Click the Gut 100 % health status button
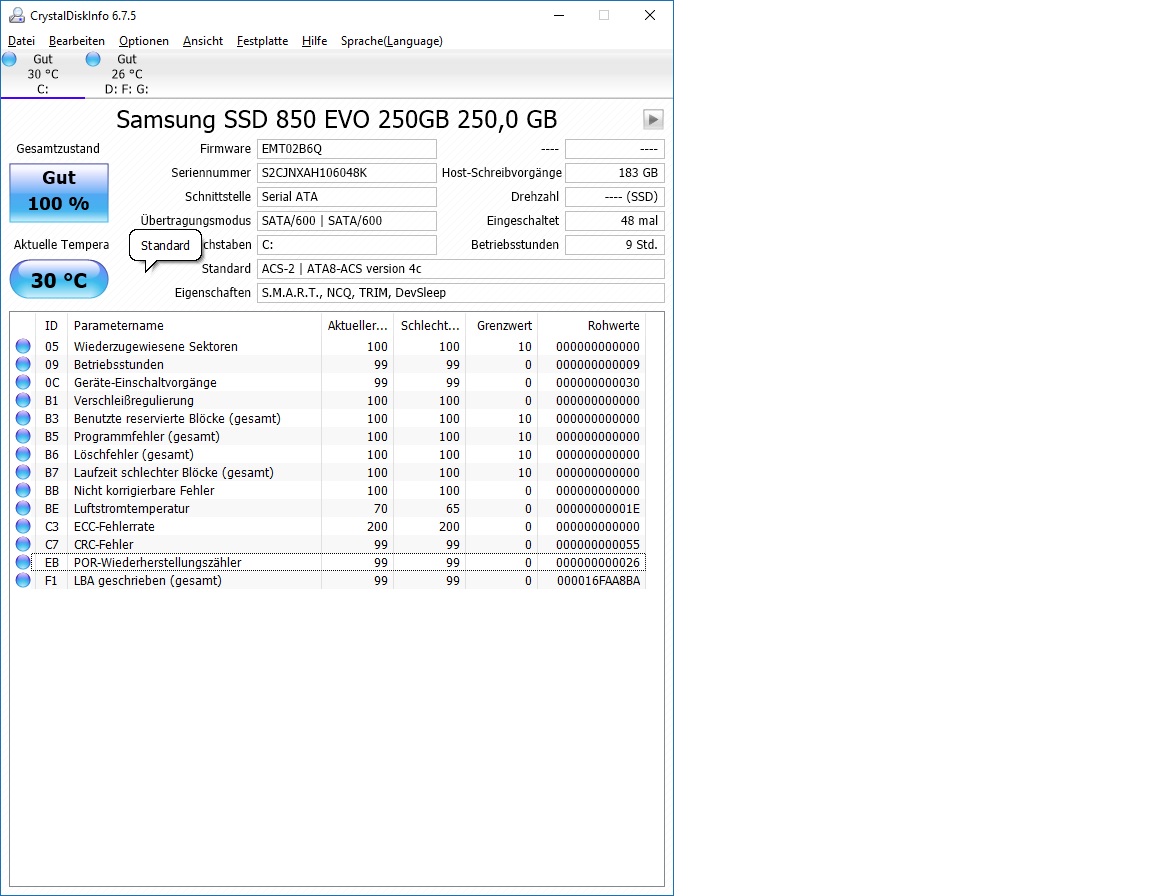 click(59, 192)
